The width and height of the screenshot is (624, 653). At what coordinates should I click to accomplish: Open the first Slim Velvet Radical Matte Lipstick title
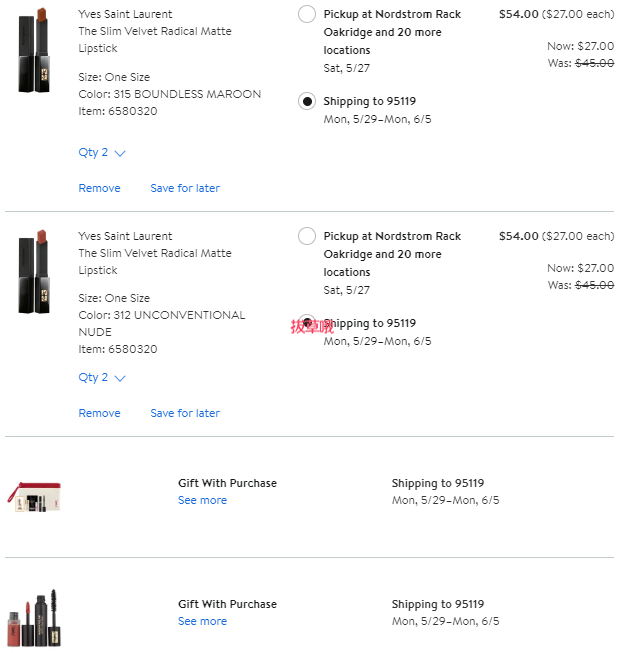[x=155, y=40]
